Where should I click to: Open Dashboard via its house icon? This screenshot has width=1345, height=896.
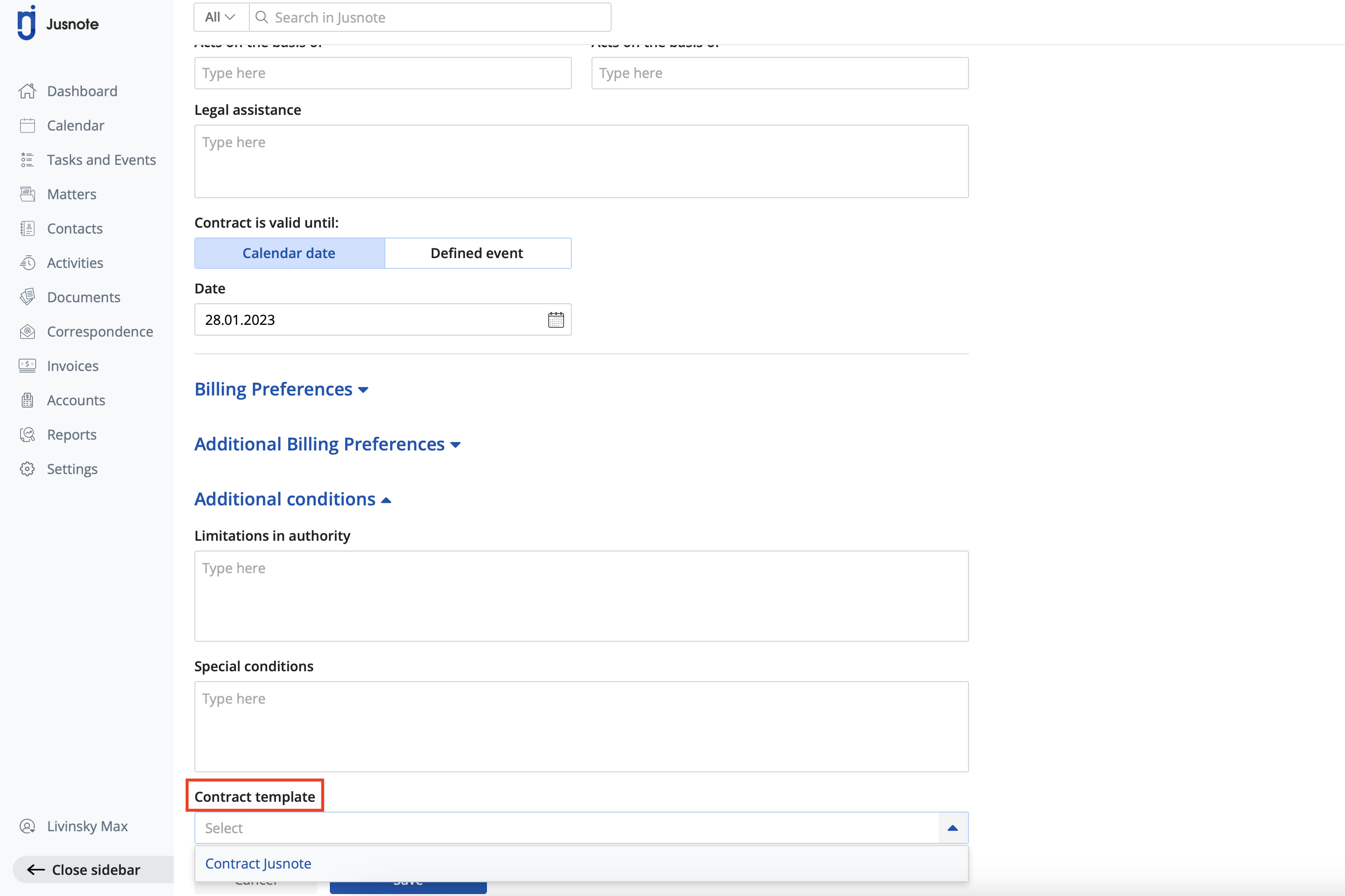[x=27, y=91]
